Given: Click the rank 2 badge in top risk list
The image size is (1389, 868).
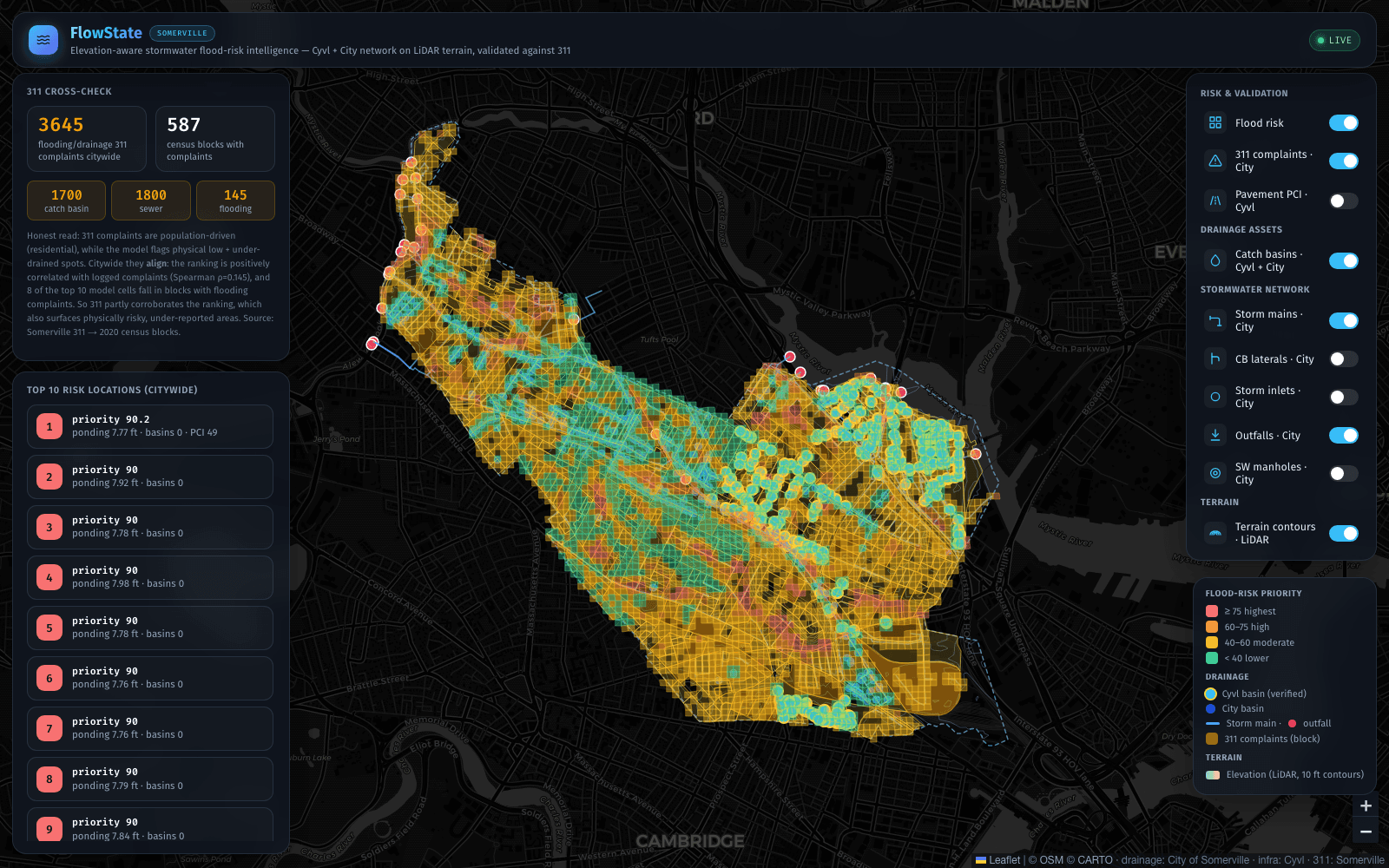Looking at the screenshot, I should click(x=49, y=477).
